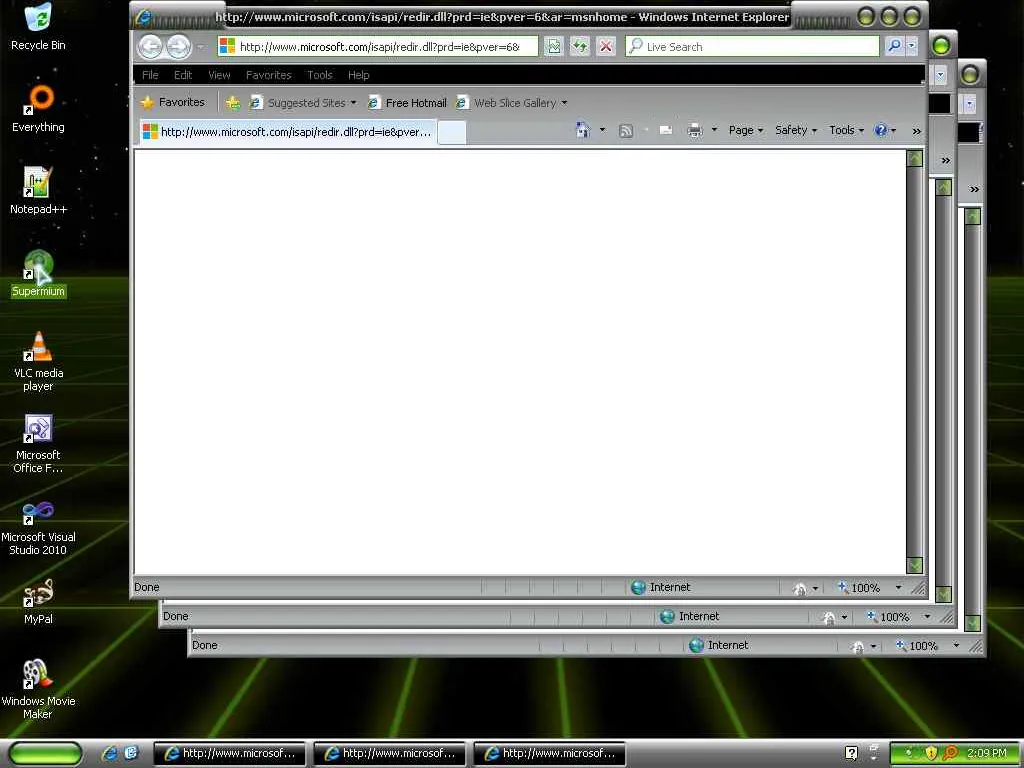Image resolution: width=1024 pixels, height=768 pixels.
Task: Expand the Web Slice Gallery dropdown arrow
Action: tap(564, 103)
